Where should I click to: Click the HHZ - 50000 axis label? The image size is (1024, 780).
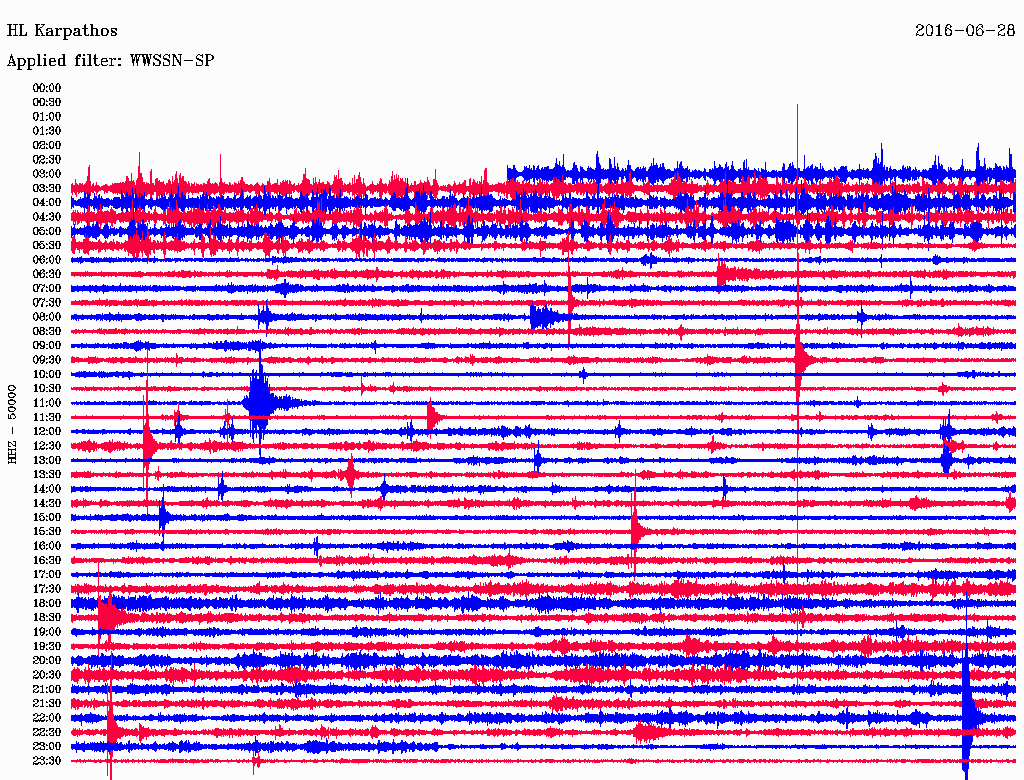(12, 424)
